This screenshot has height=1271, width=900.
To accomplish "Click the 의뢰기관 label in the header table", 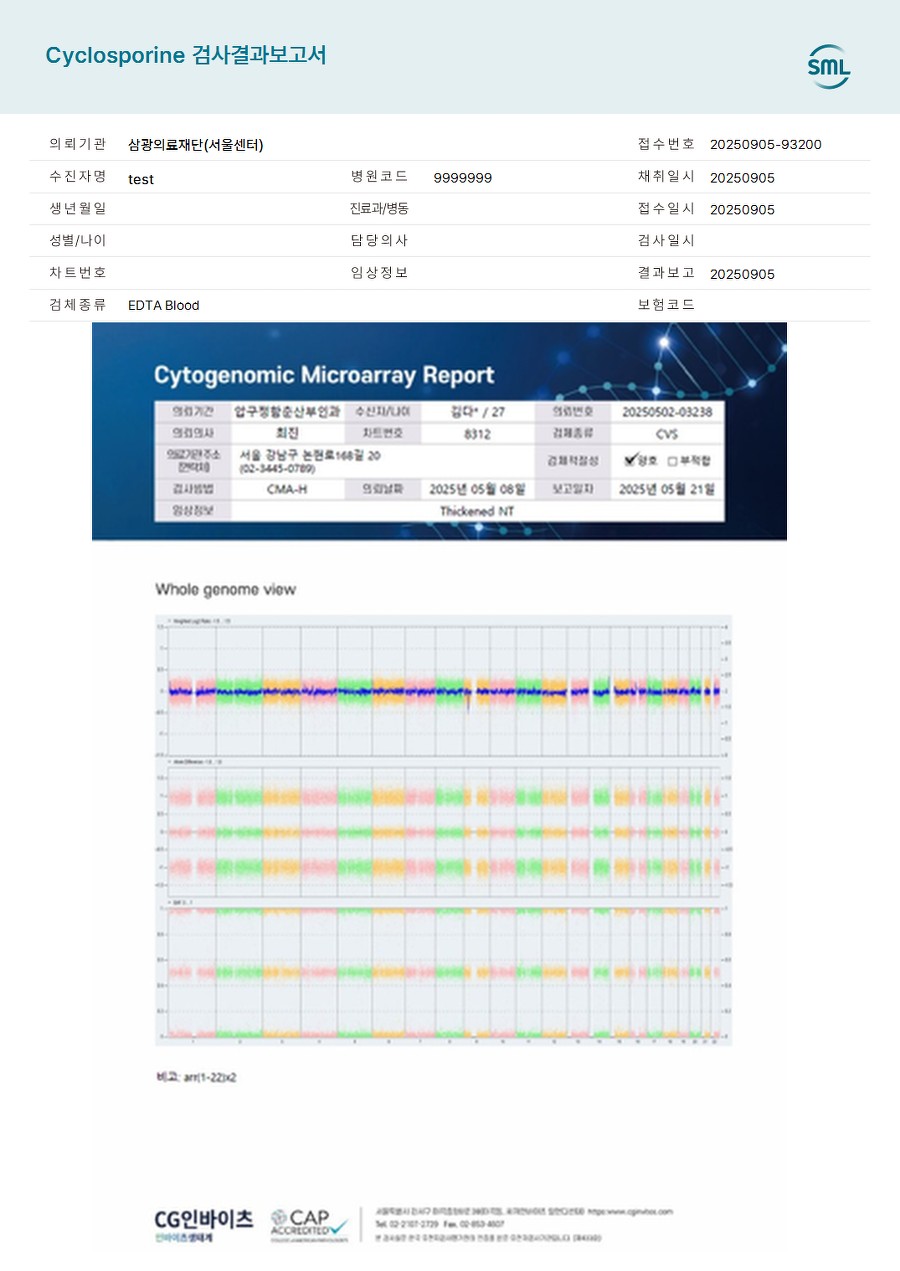I will coord(77,144).
